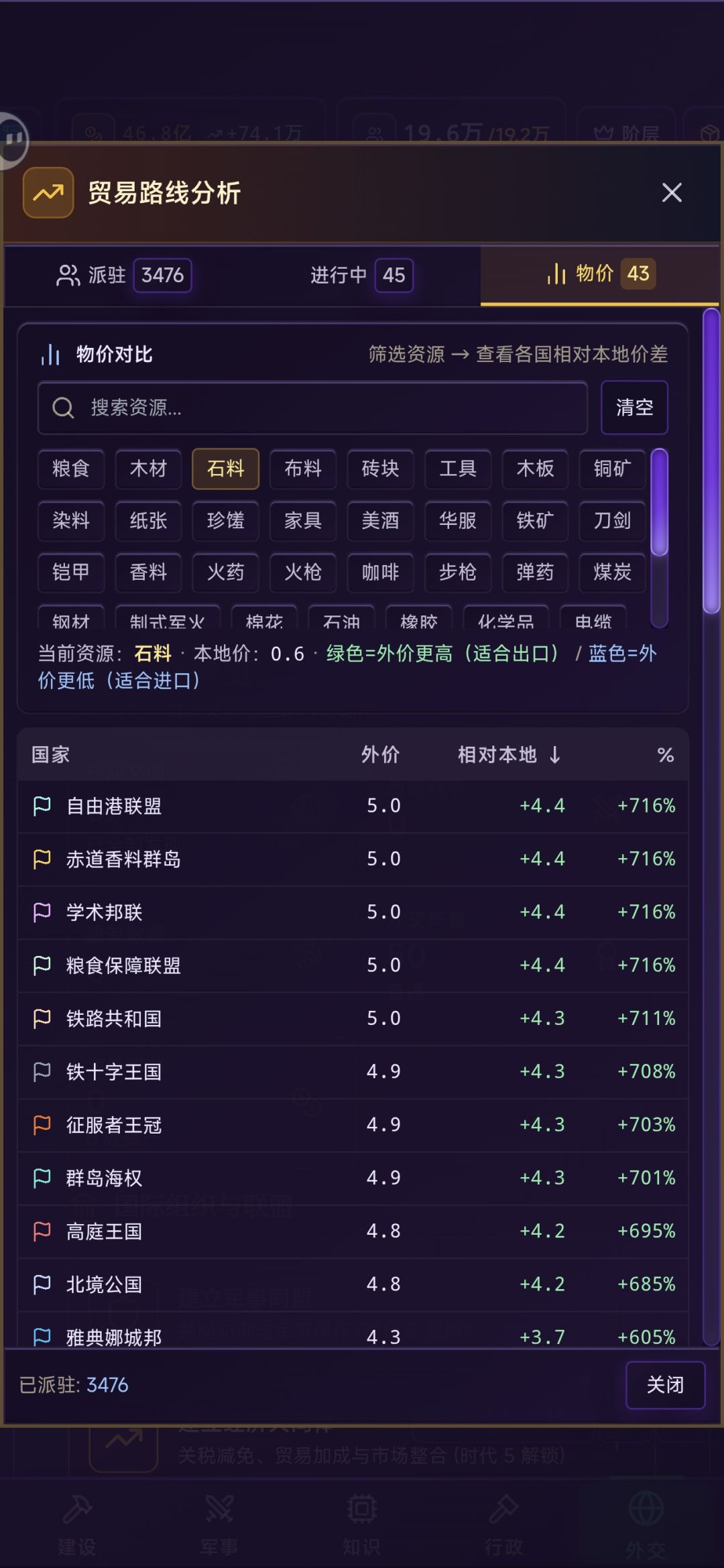Click the flag icon of 粮食保障联盟
This screenshot has height=1568, width=724.
(42, 965)
